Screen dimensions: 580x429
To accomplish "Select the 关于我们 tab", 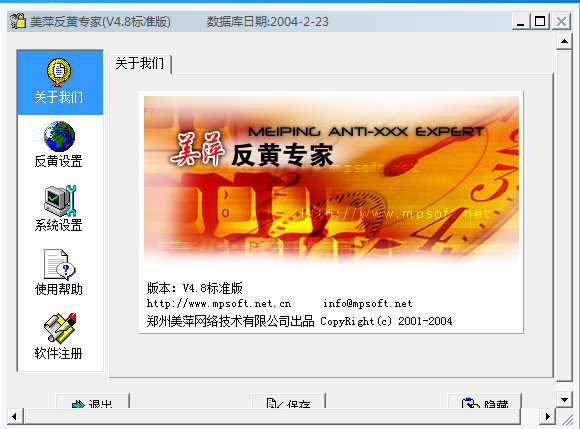I will coord(140,64).
